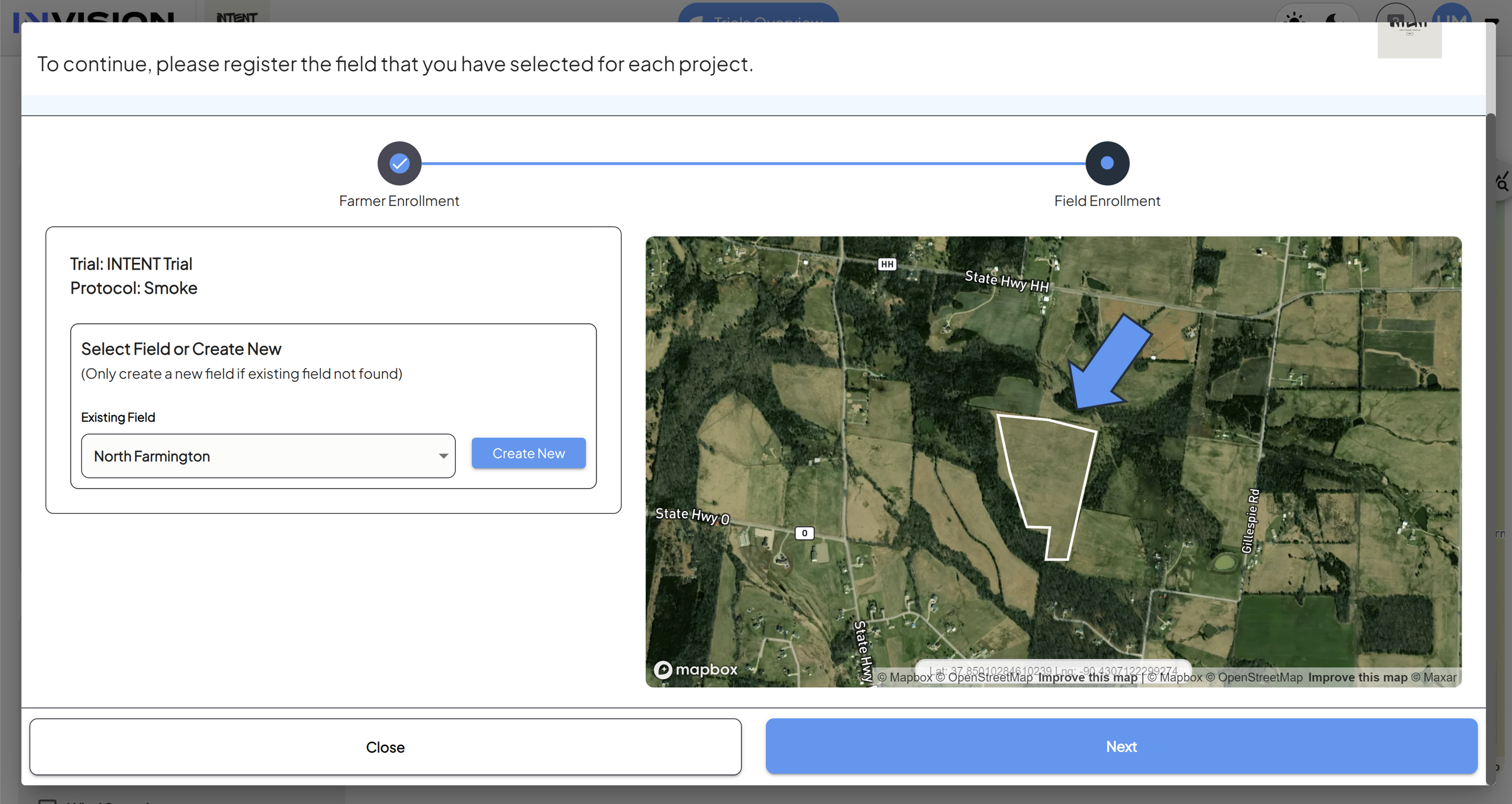Click Protocol: Smoke text
The width and height of the screenshot is (1512, 804).
coord(134,288)
